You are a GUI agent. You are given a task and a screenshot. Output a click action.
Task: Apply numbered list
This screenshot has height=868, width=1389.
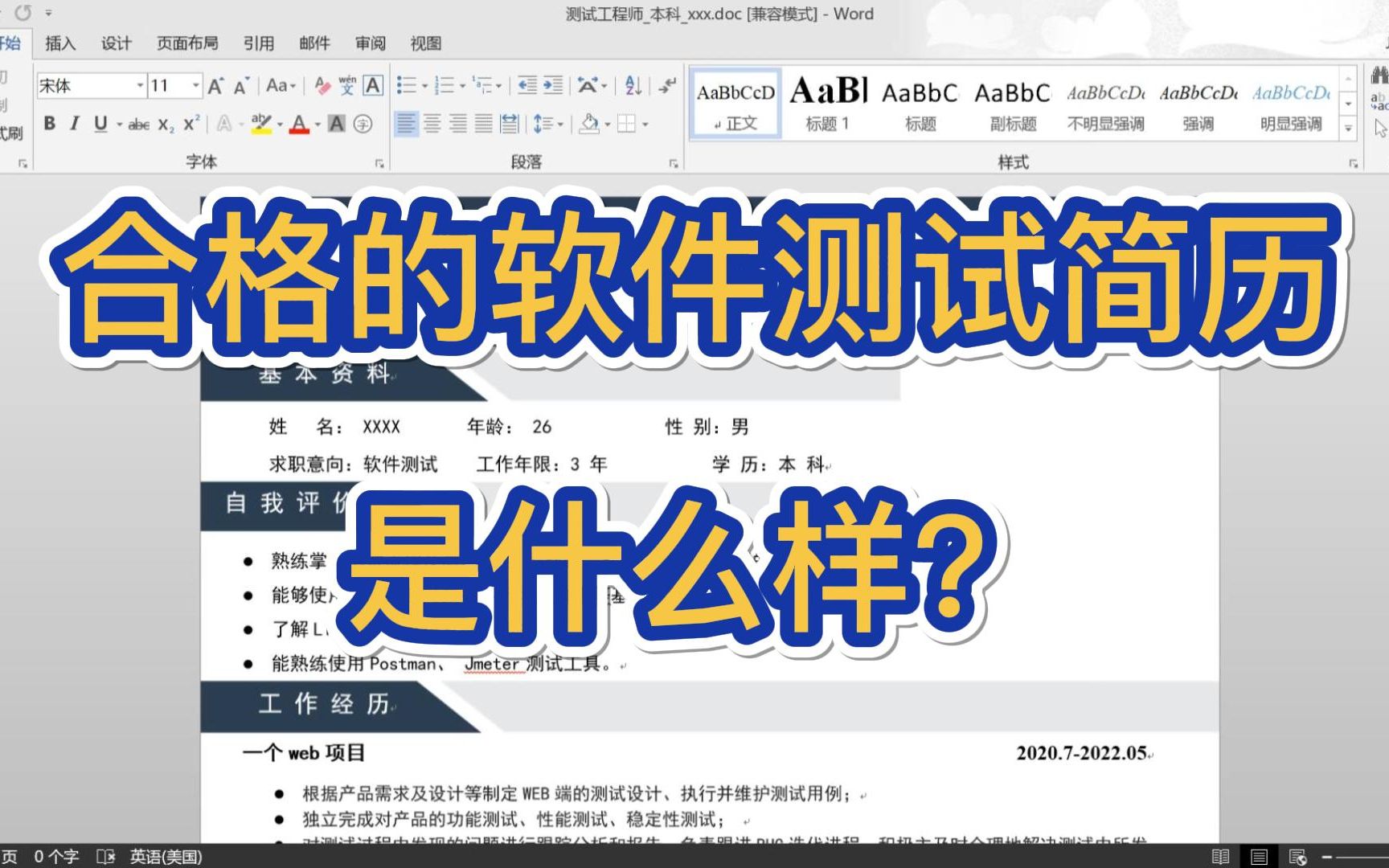point(445,85)
